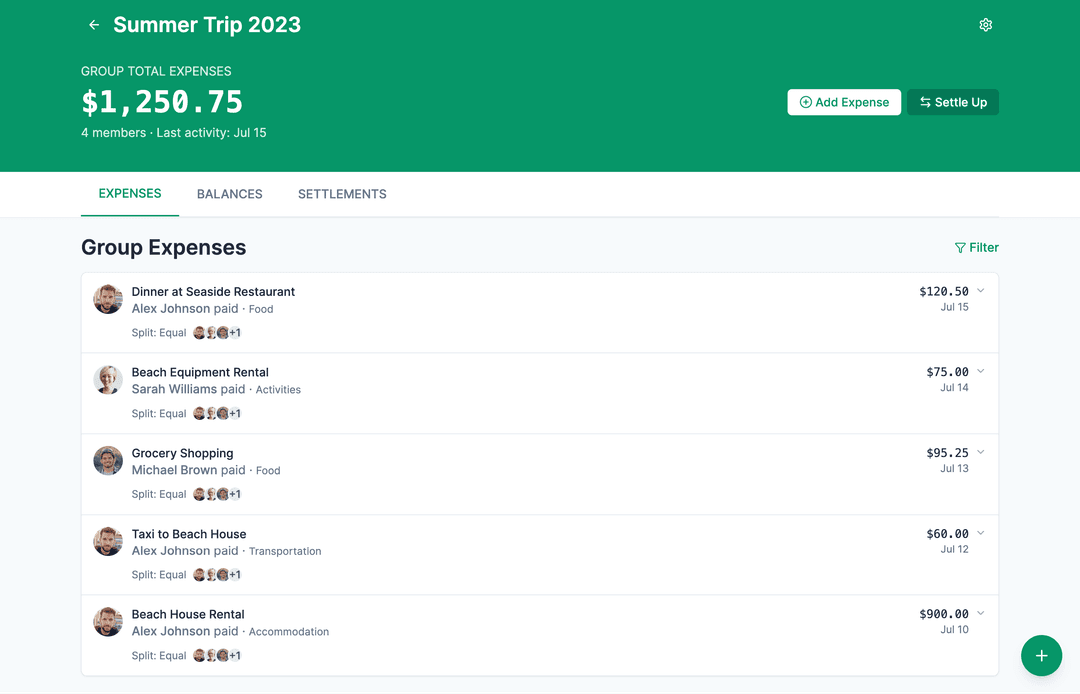Click Alex Johnson's avatar on Taxi to Beach House
The width and height of the screenshot is (1080, 694).
click(x=107, y=541)
